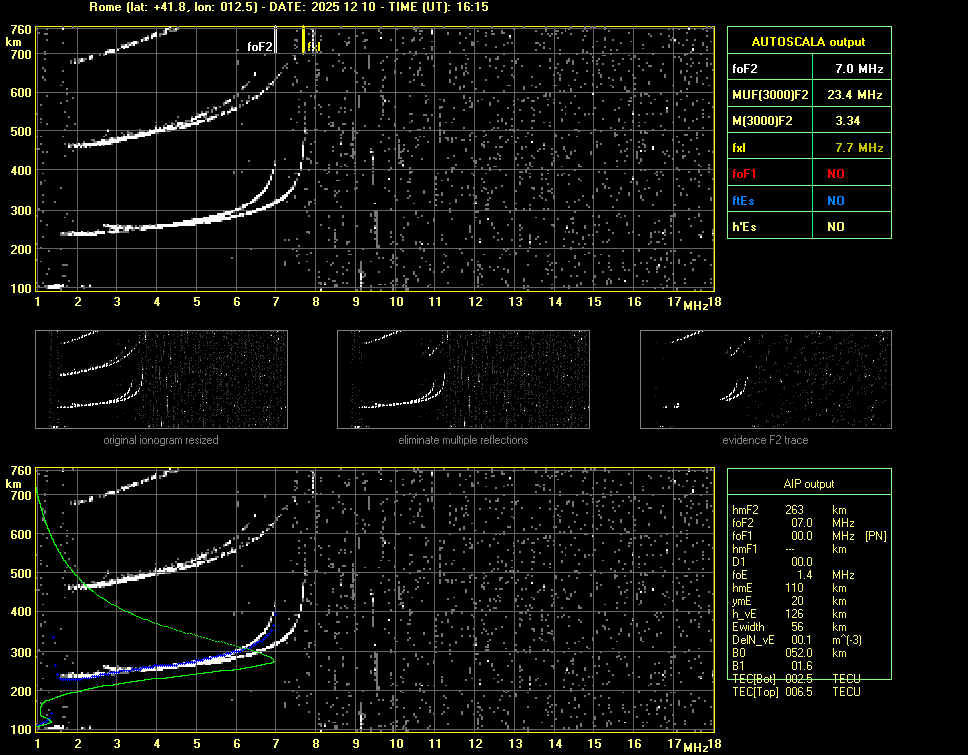Select the original ionogram resized thumbnail

161,380
